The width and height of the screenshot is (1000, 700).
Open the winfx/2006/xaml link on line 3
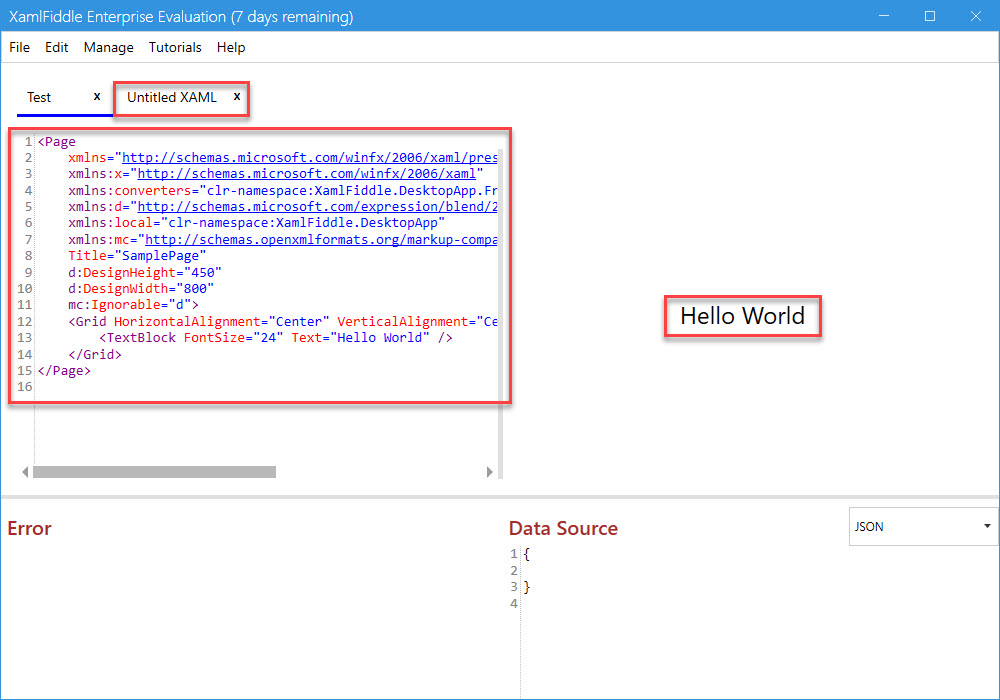(x=307, y=173)
